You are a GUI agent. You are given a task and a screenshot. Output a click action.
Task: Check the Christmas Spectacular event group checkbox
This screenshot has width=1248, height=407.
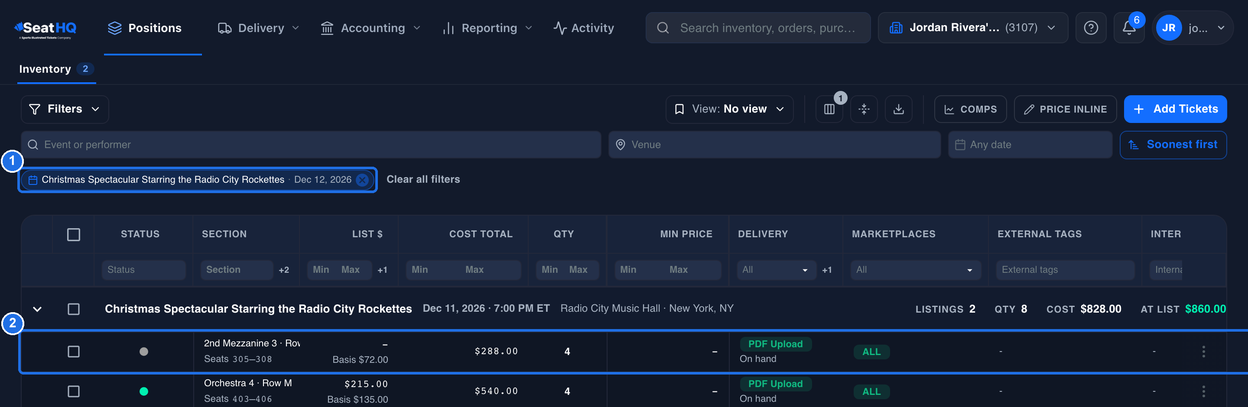click(x=73, y=309)
